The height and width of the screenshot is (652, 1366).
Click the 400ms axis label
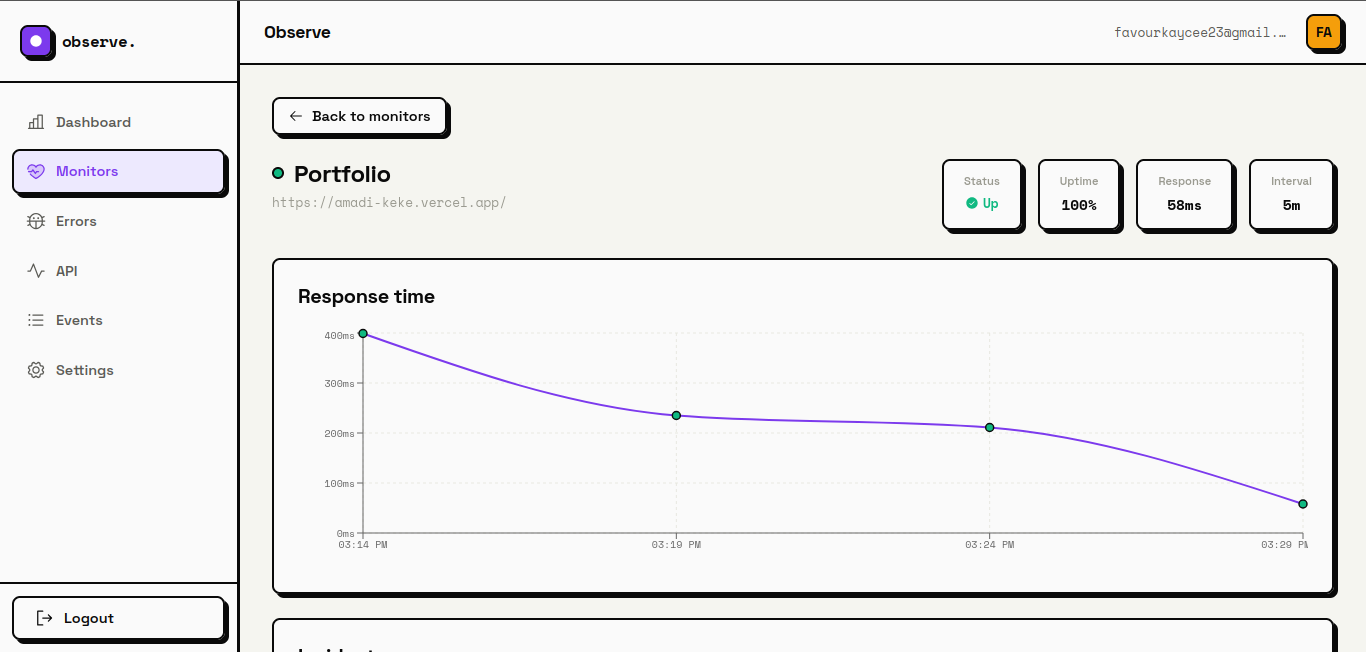tap(339, 335)
